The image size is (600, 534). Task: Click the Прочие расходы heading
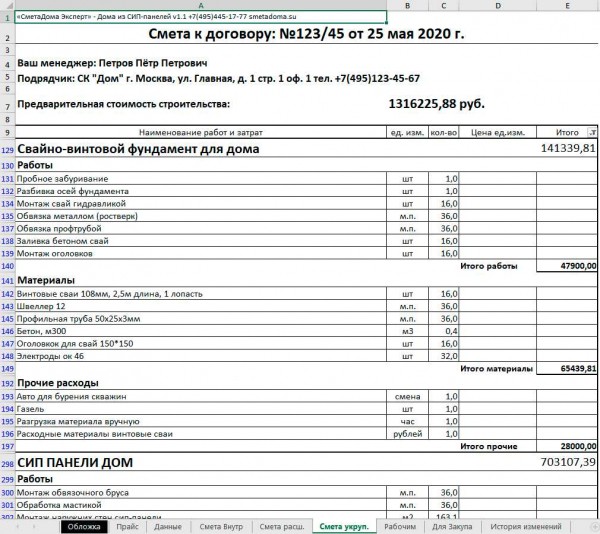[x=58, y=383]
